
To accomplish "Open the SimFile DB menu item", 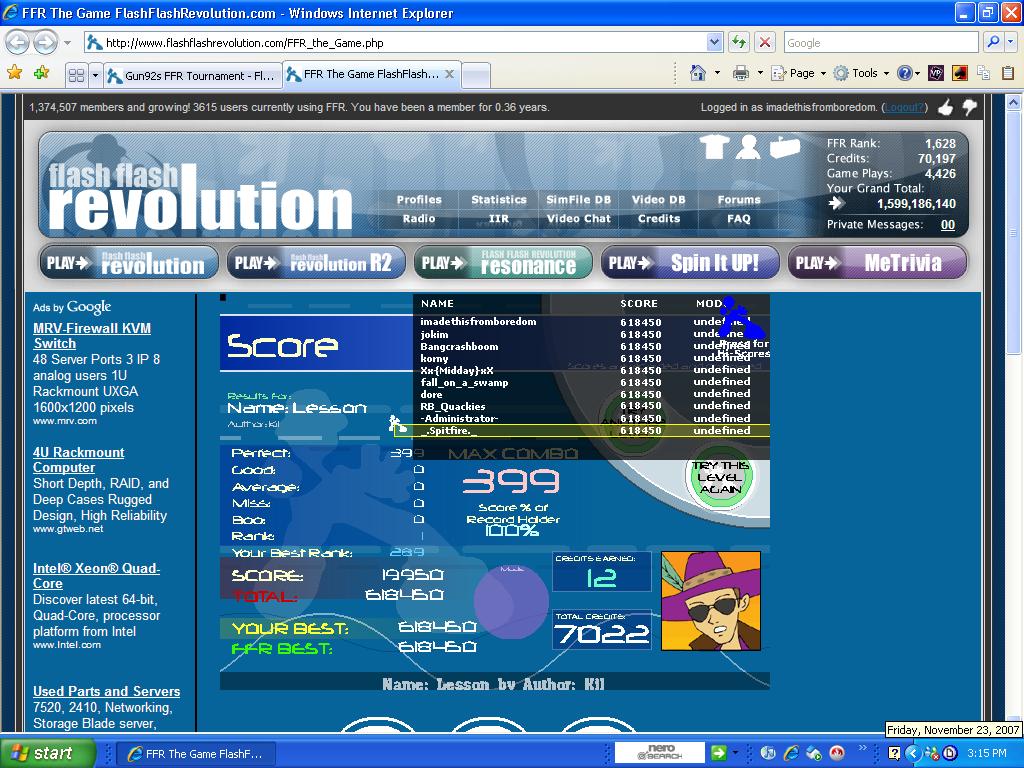I will click(x=578, y=200).
